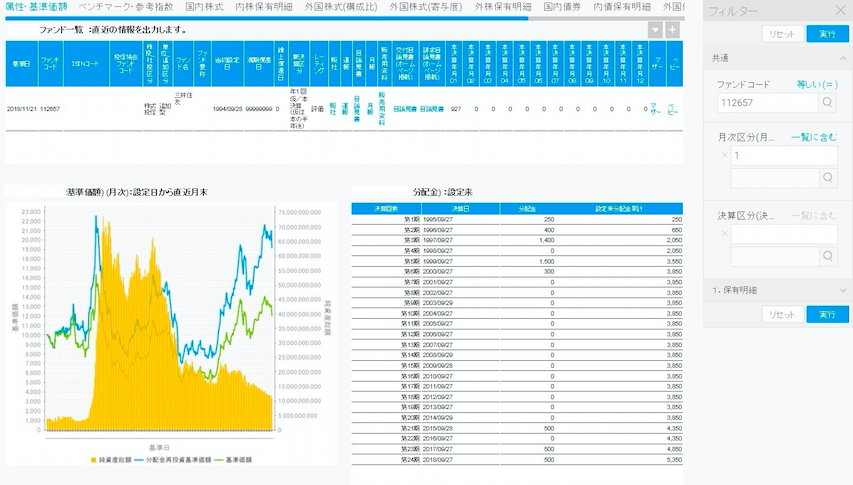The width and height of the screenshot is (853, 485).
Task: Close the フィルター panel with the X
Action: click(x=838, y=11)
